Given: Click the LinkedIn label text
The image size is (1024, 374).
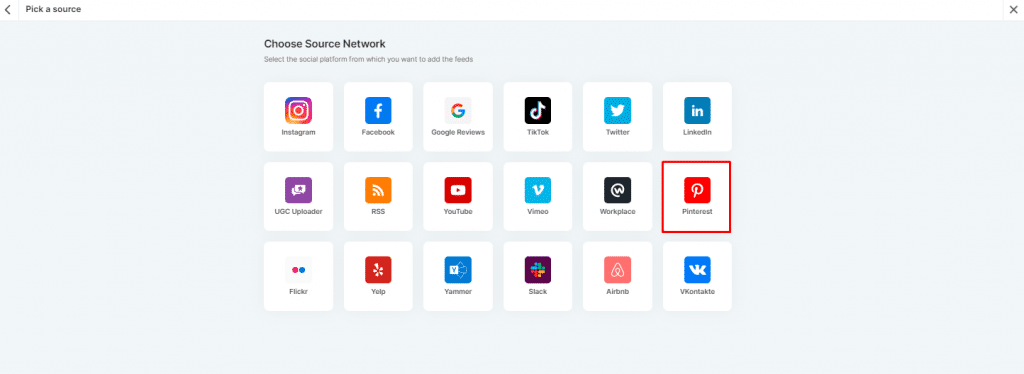Looking at the screenshot, I should [697, 132].
